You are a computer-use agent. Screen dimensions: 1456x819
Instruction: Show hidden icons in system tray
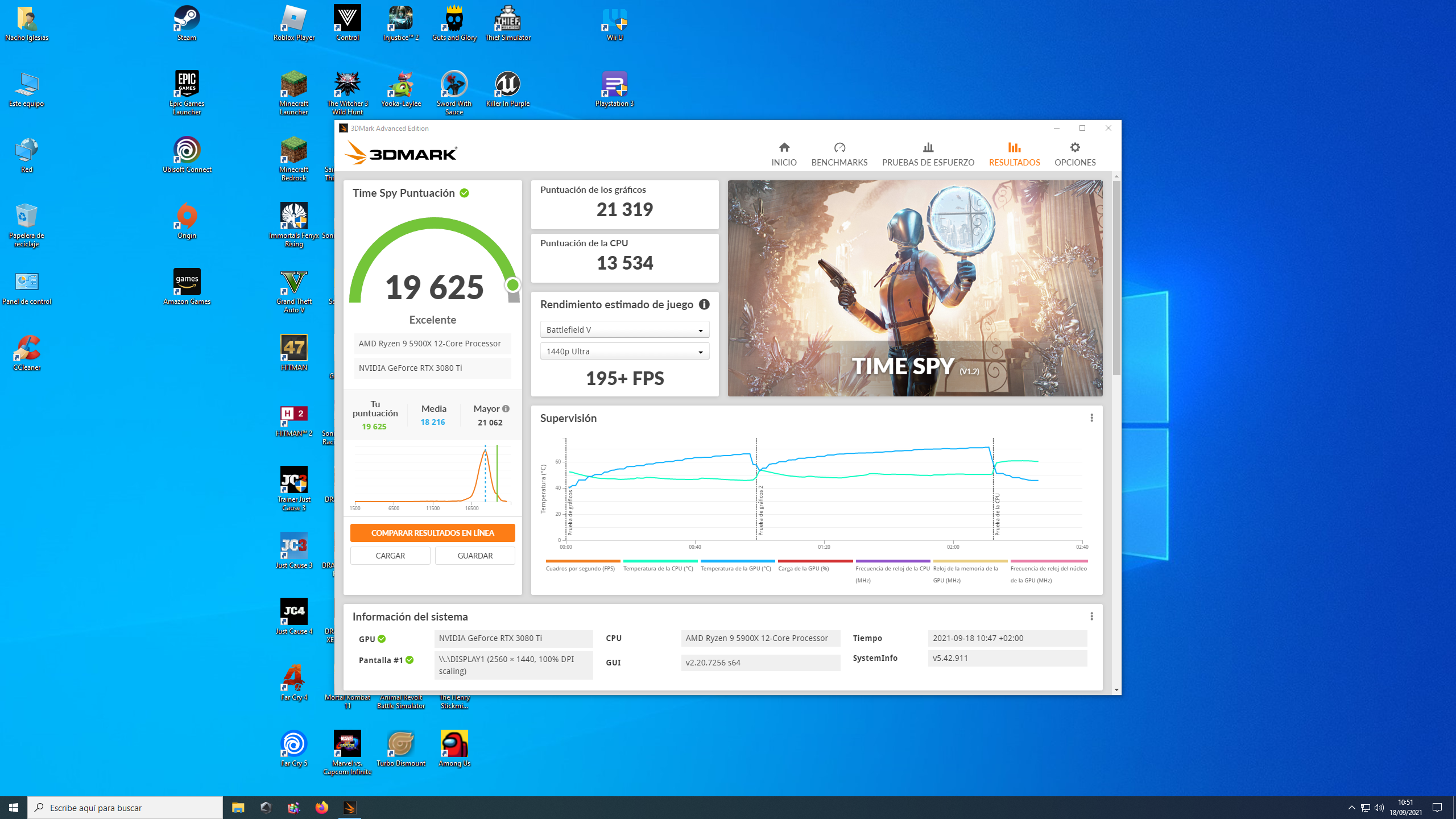pos(1351,808)
